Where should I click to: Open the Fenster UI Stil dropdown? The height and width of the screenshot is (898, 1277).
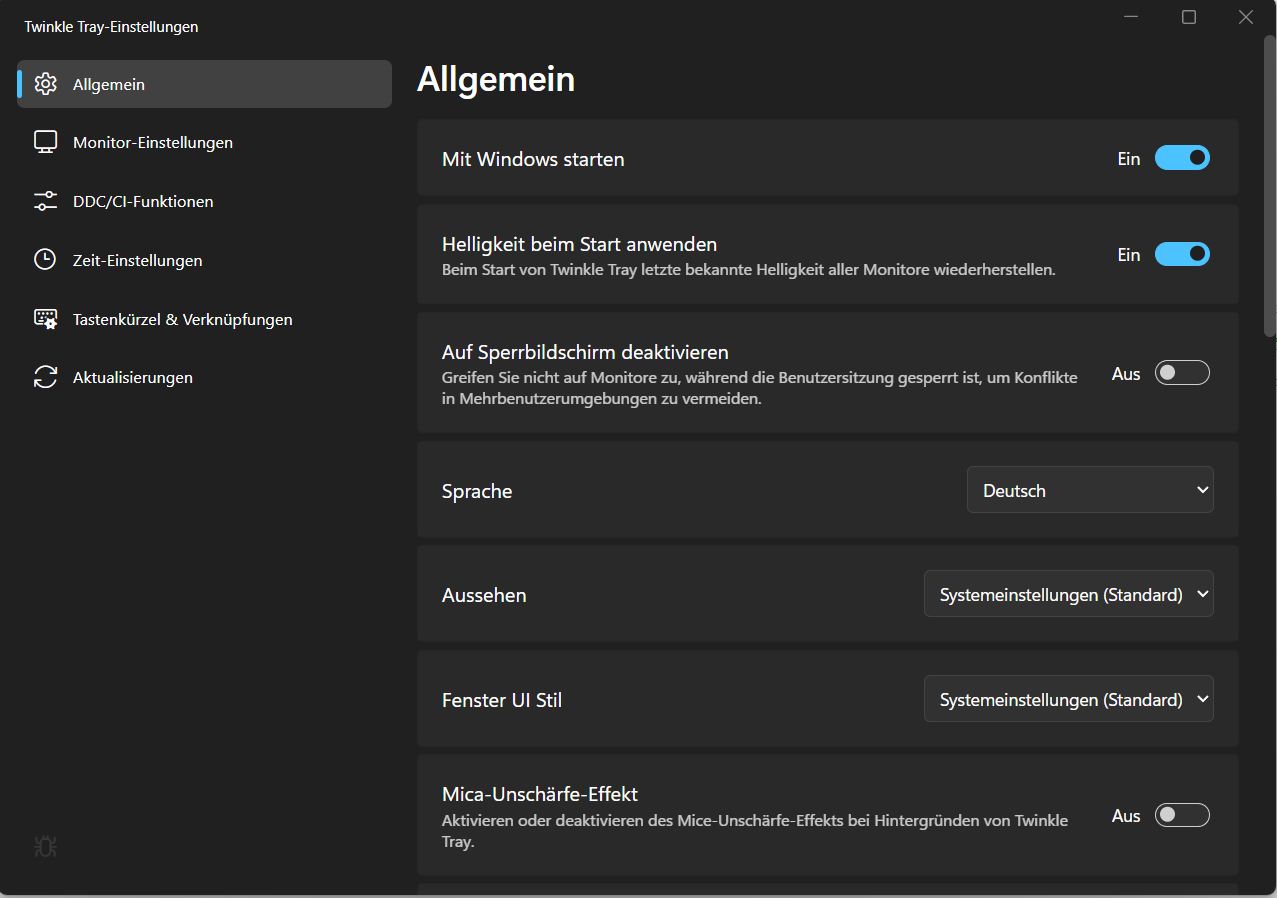(1068, 699)
